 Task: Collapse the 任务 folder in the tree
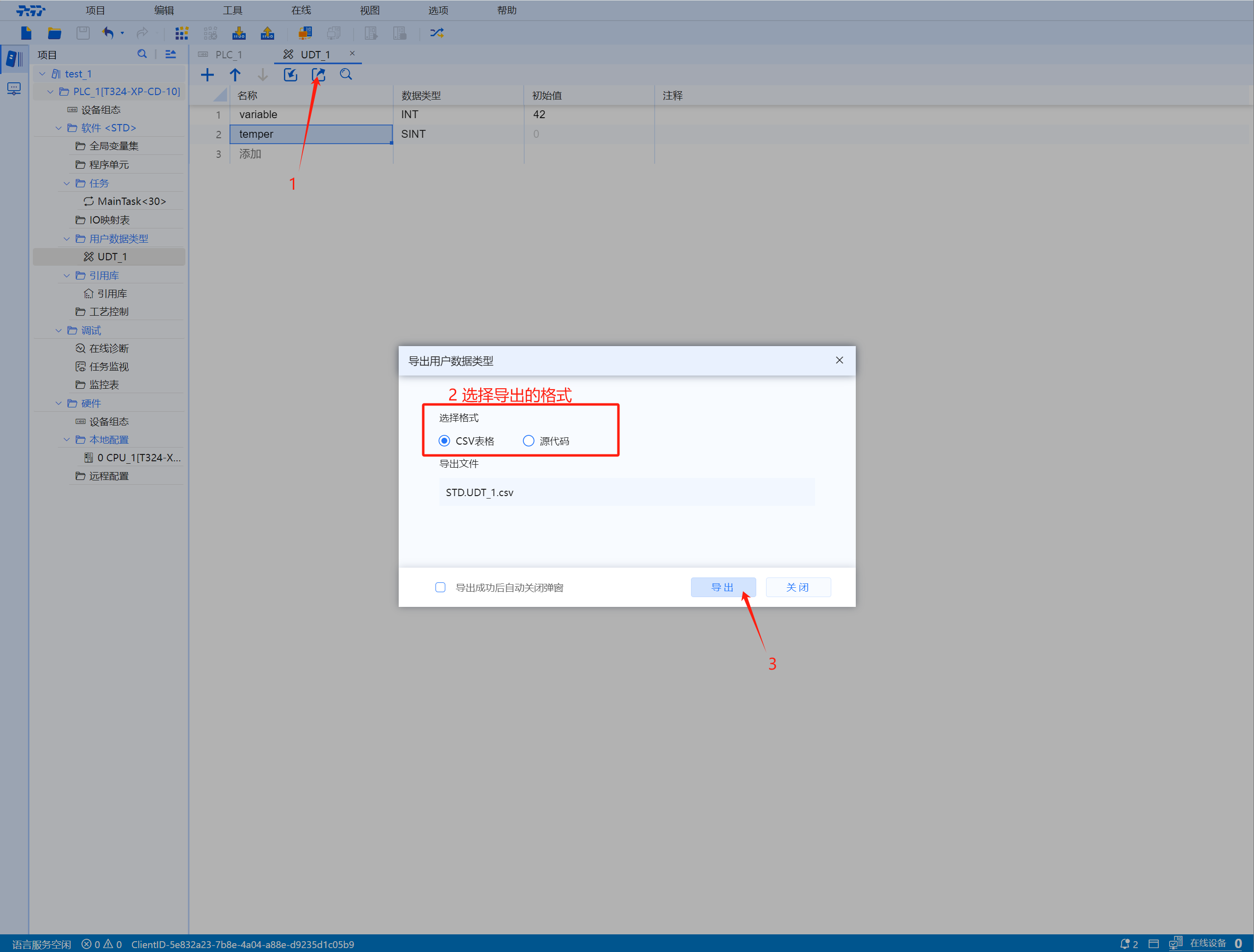[x=66, y=183]
